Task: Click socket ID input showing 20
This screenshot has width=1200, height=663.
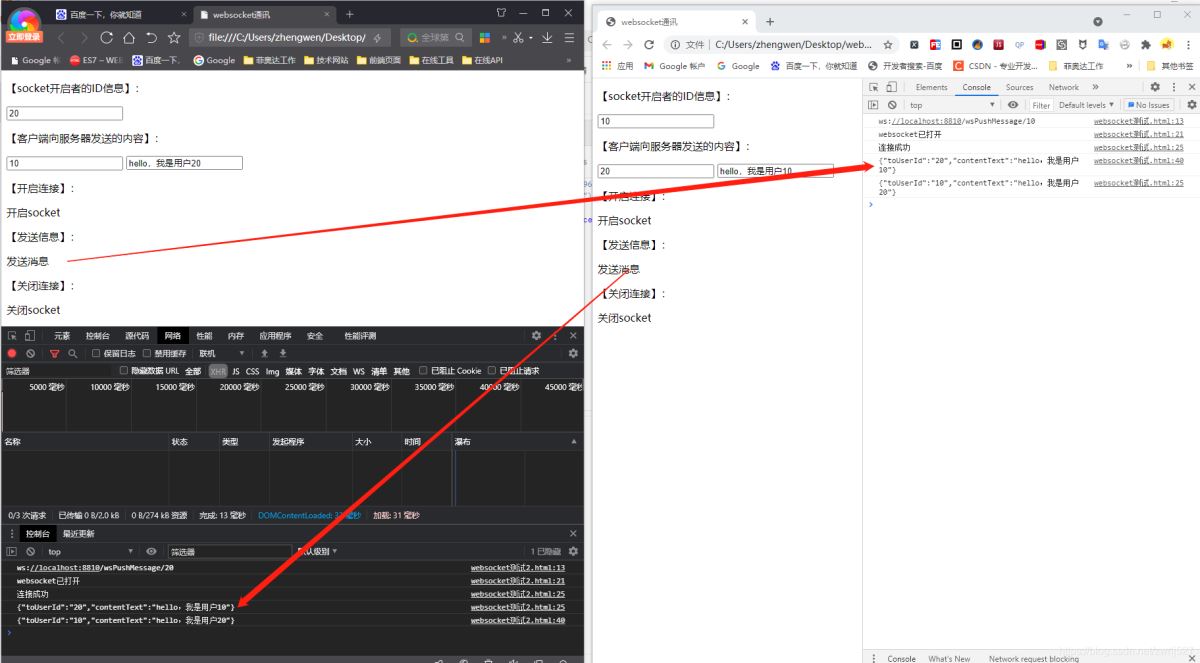Action: [64, 114]
